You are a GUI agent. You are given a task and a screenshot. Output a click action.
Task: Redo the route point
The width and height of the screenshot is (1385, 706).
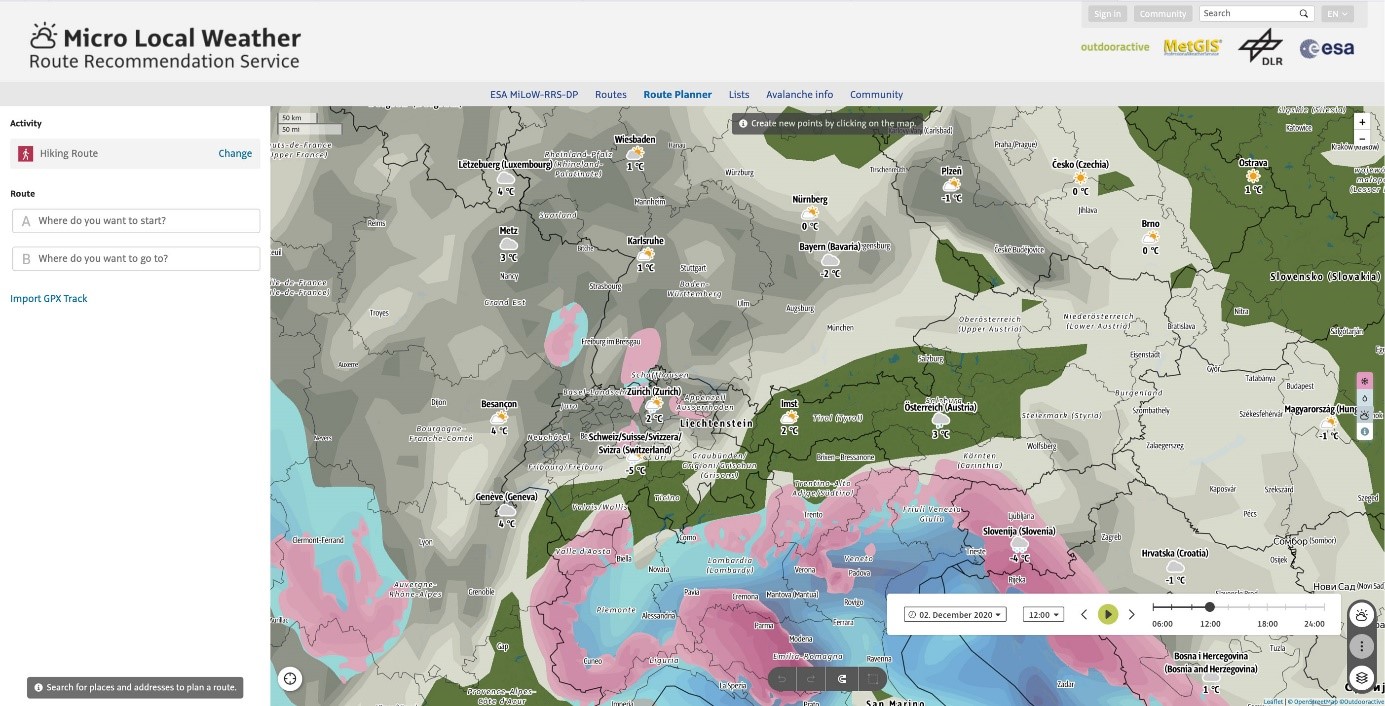pos(811,679)
